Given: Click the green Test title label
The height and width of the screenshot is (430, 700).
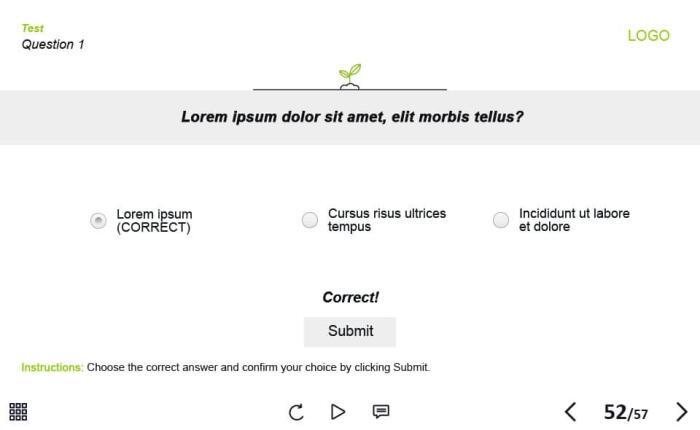Looking at the screenshot, I should coord(33,28).
